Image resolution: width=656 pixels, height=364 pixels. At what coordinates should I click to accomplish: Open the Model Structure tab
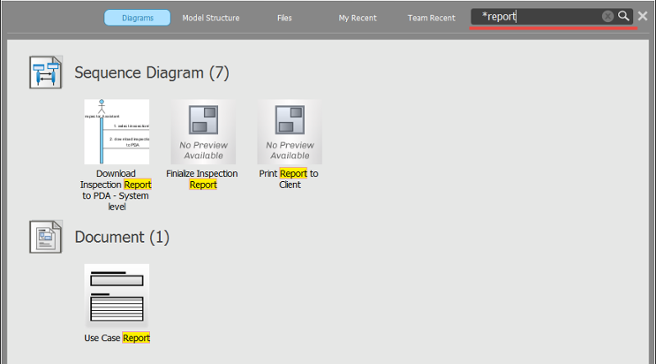click(211, 18)
